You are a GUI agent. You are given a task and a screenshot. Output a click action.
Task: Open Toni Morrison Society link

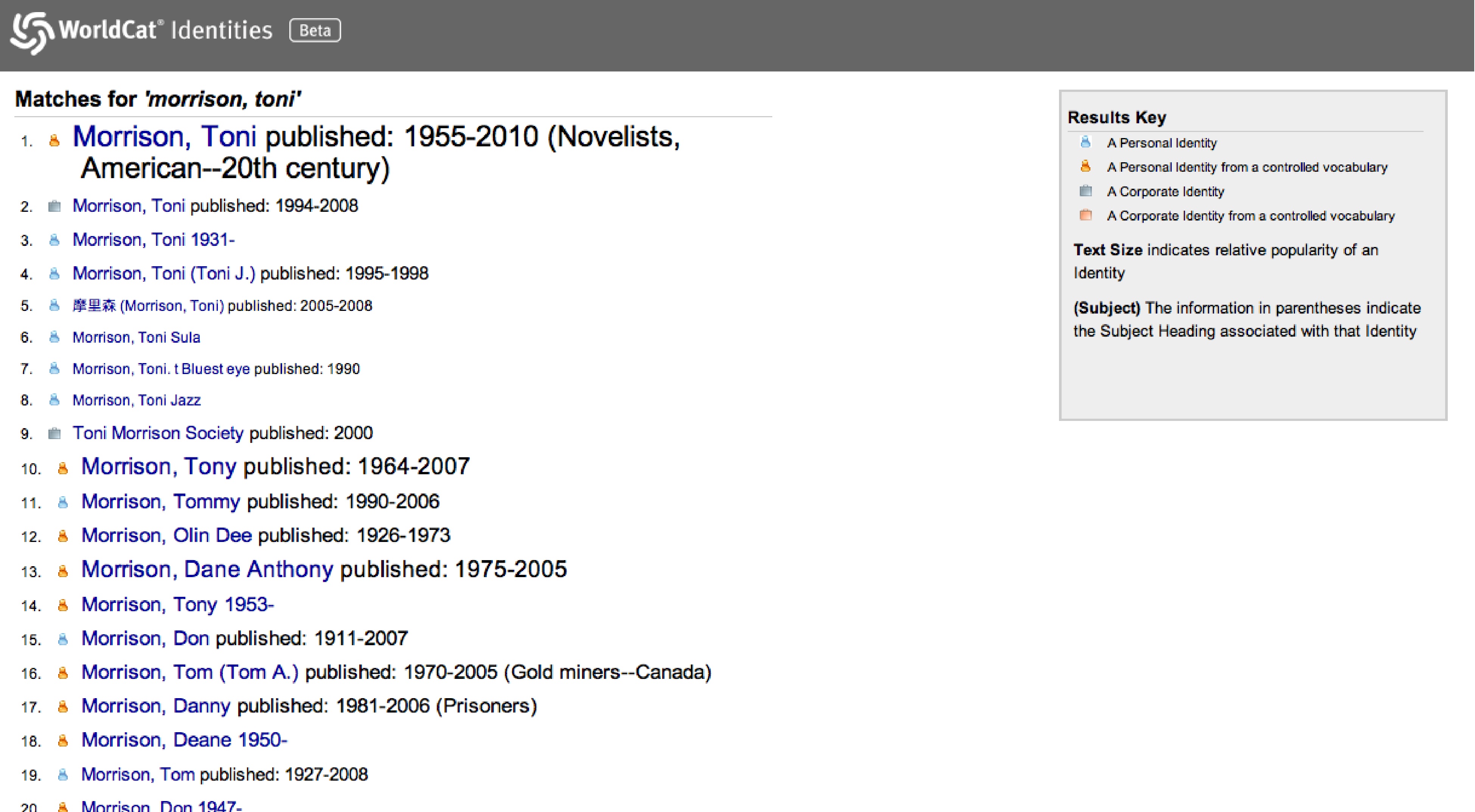point(158,433)
